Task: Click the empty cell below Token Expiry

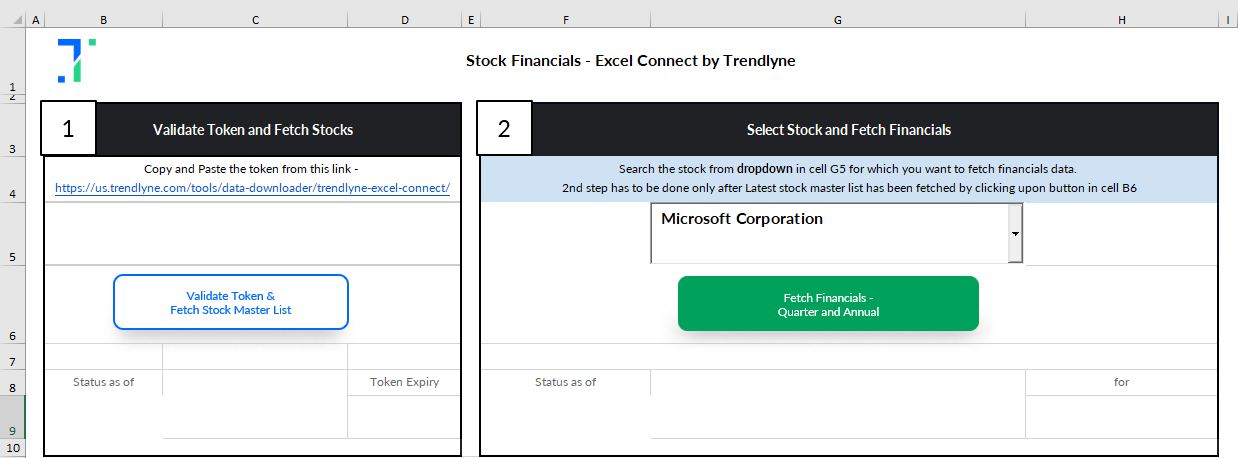Action: (x=404, y=417)
